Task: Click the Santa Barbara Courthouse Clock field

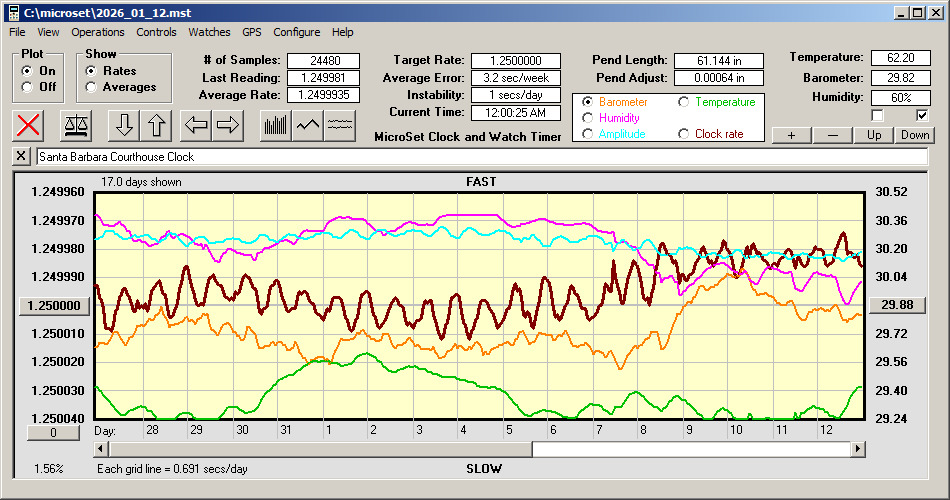Action: coord(480,157)
